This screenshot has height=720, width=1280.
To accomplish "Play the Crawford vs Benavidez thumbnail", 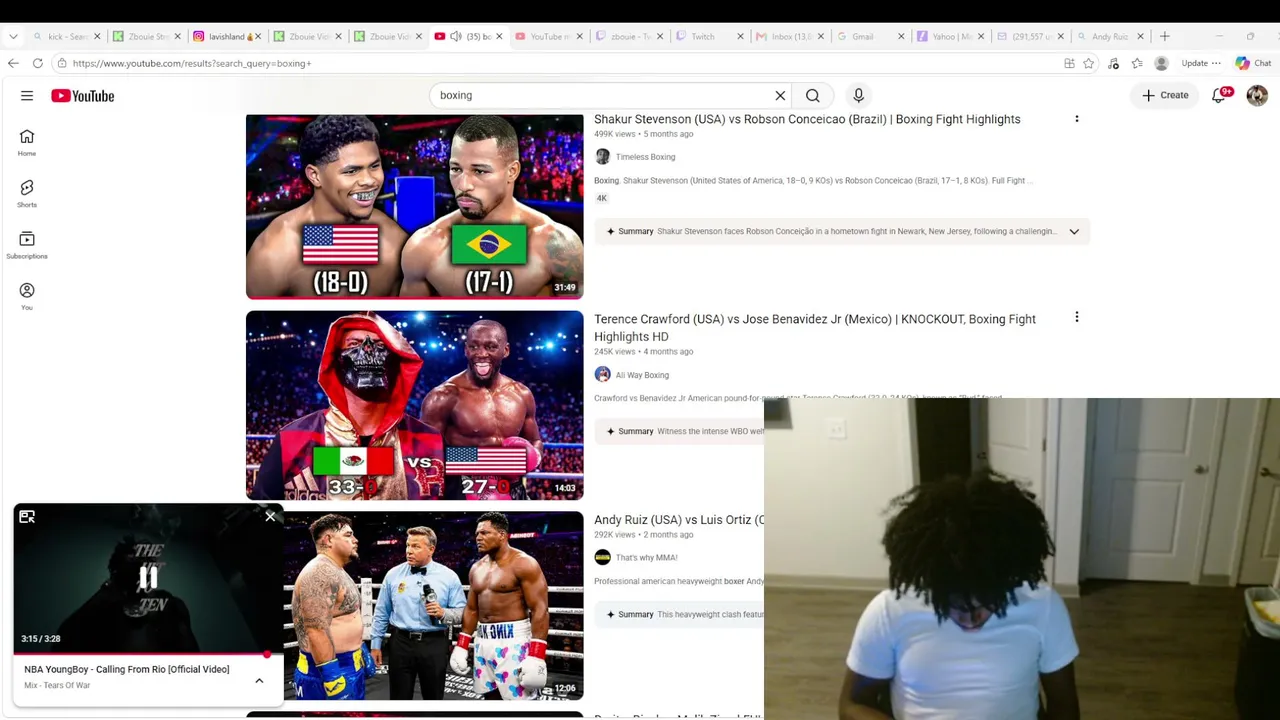I will [414, 405].
